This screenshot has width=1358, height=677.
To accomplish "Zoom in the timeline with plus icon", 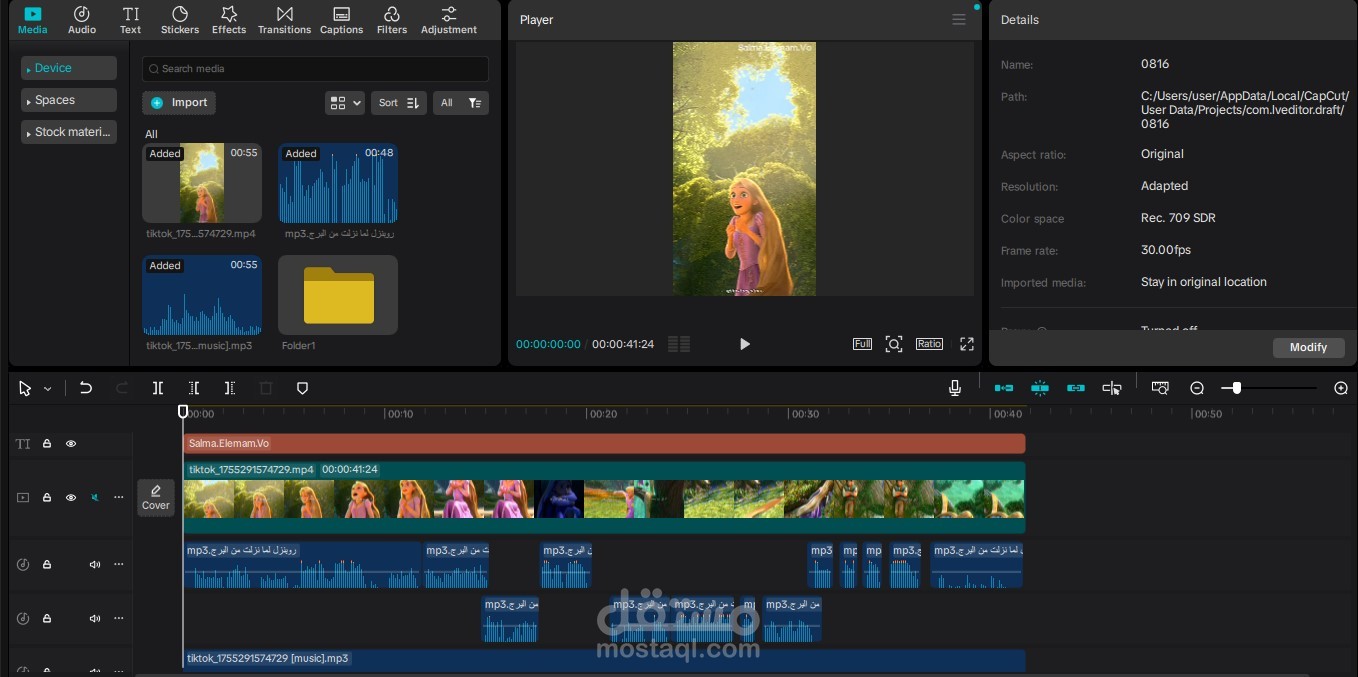I will (x=1341, y=388).
